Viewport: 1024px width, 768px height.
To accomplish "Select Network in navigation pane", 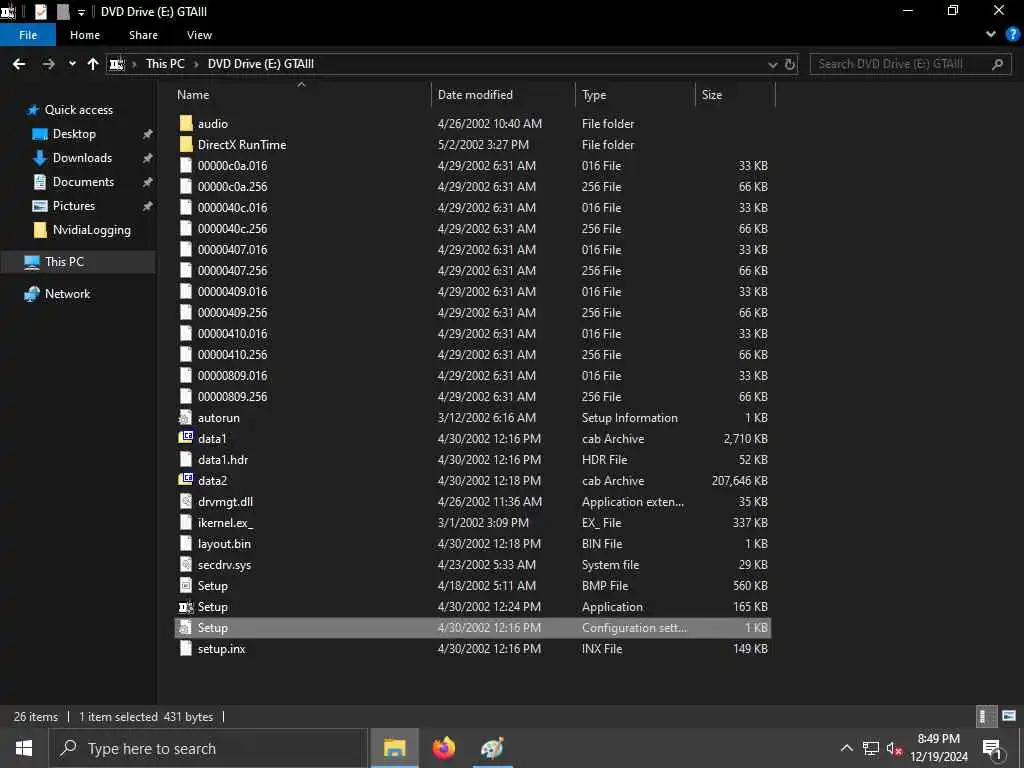I will pyautogui.click(x=67, y=294).
